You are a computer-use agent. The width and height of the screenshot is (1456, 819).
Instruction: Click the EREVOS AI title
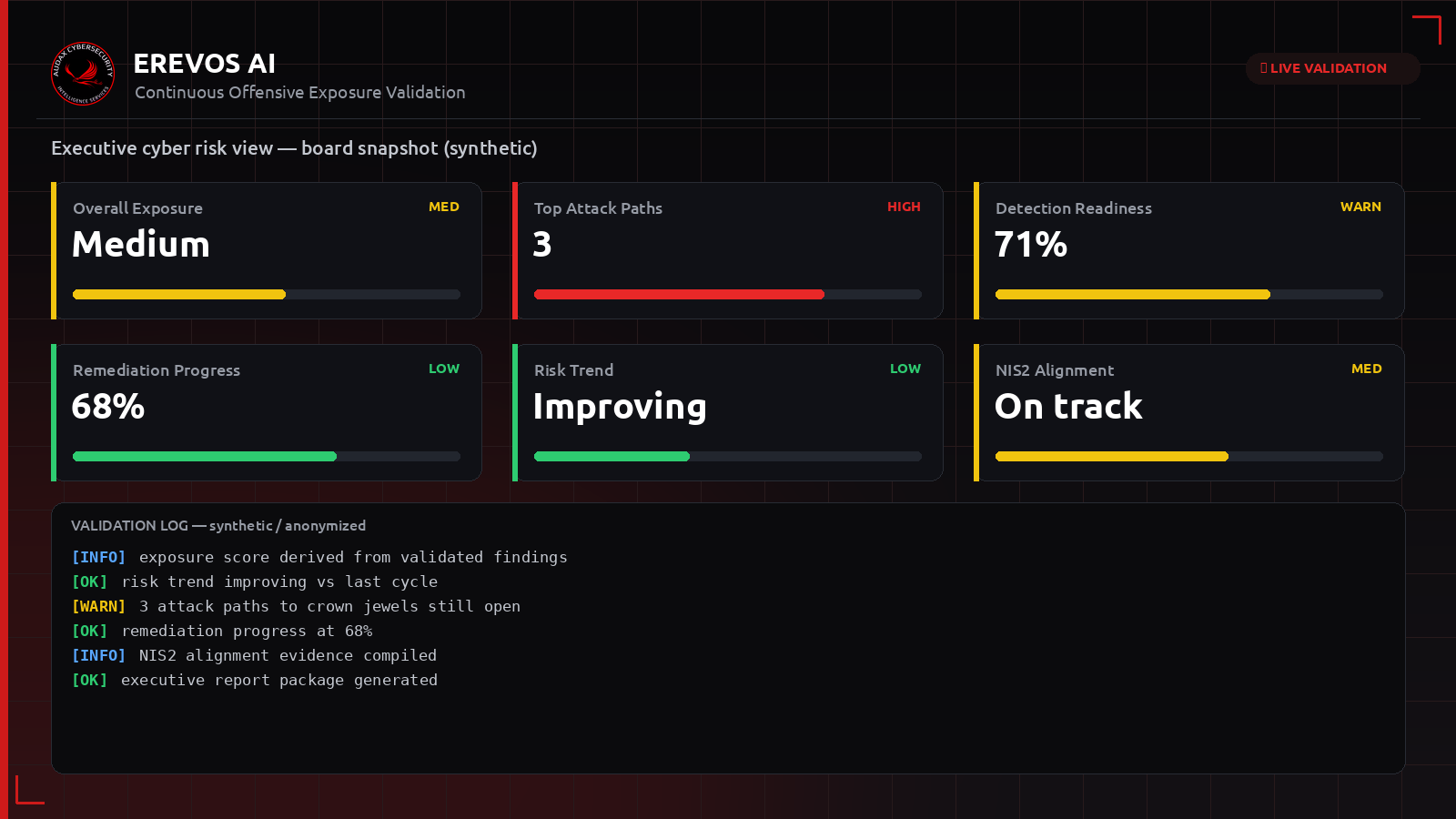point(204,64)
